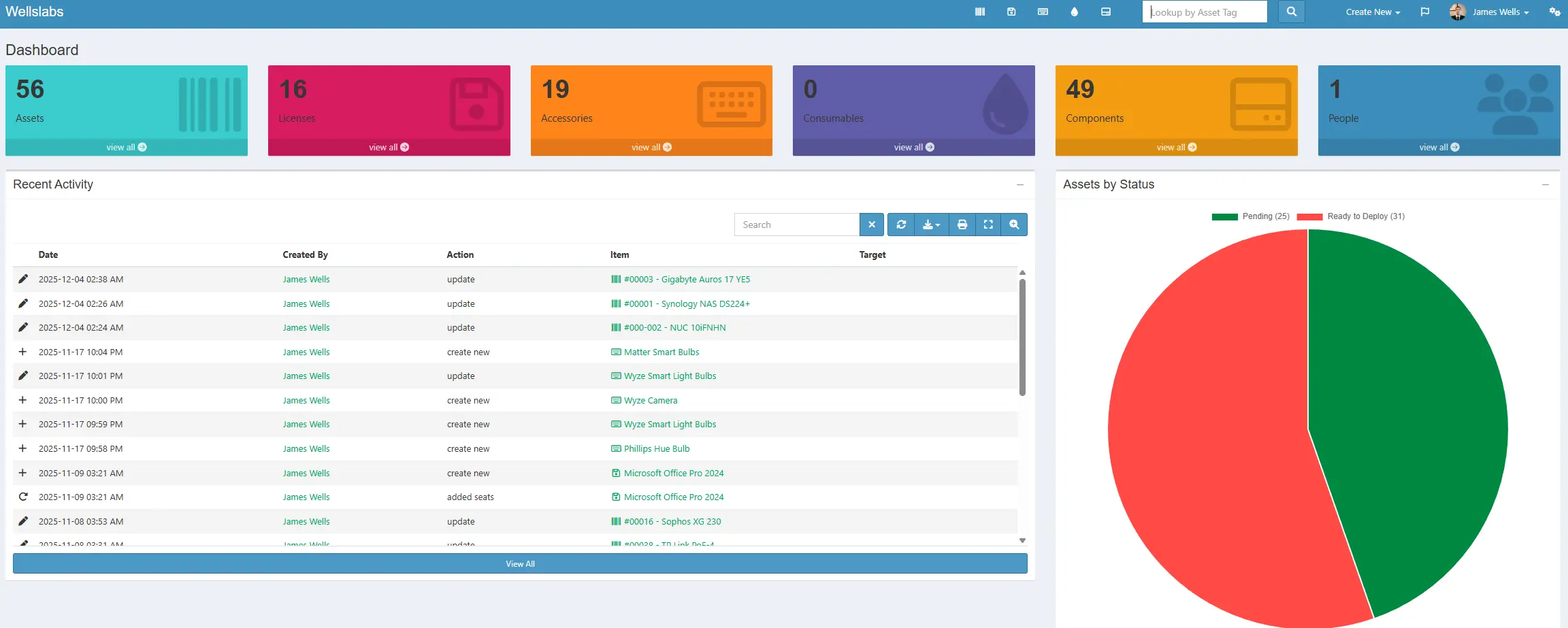1568x628 pixels.
Task: Click the scroll down arrow of activity table
Action: click(1022, 540)
